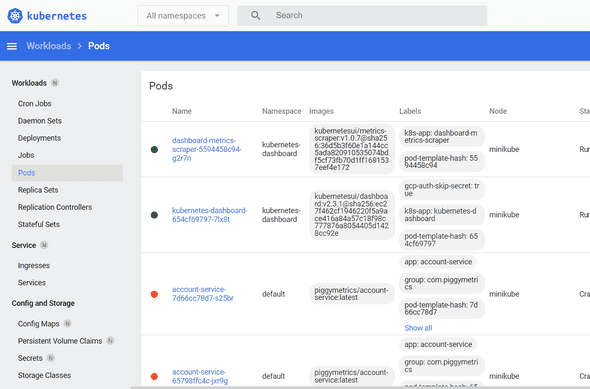The width and height of the screenshot is (590, 389).
Task: Click the search magnifier icon
Action: tap(255, 15)
